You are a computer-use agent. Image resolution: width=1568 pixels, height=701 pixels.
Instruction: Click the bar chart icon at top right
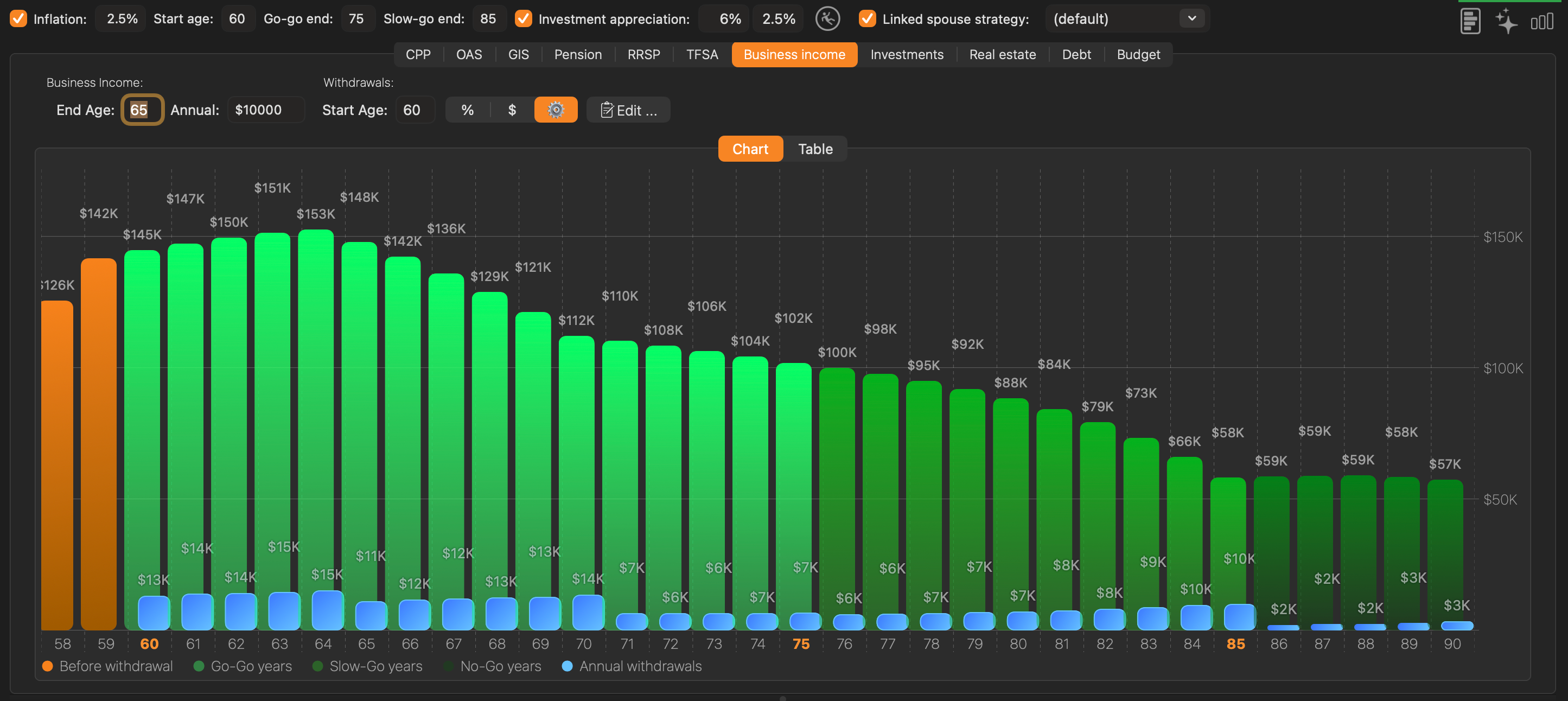[x=1542, y=22]
